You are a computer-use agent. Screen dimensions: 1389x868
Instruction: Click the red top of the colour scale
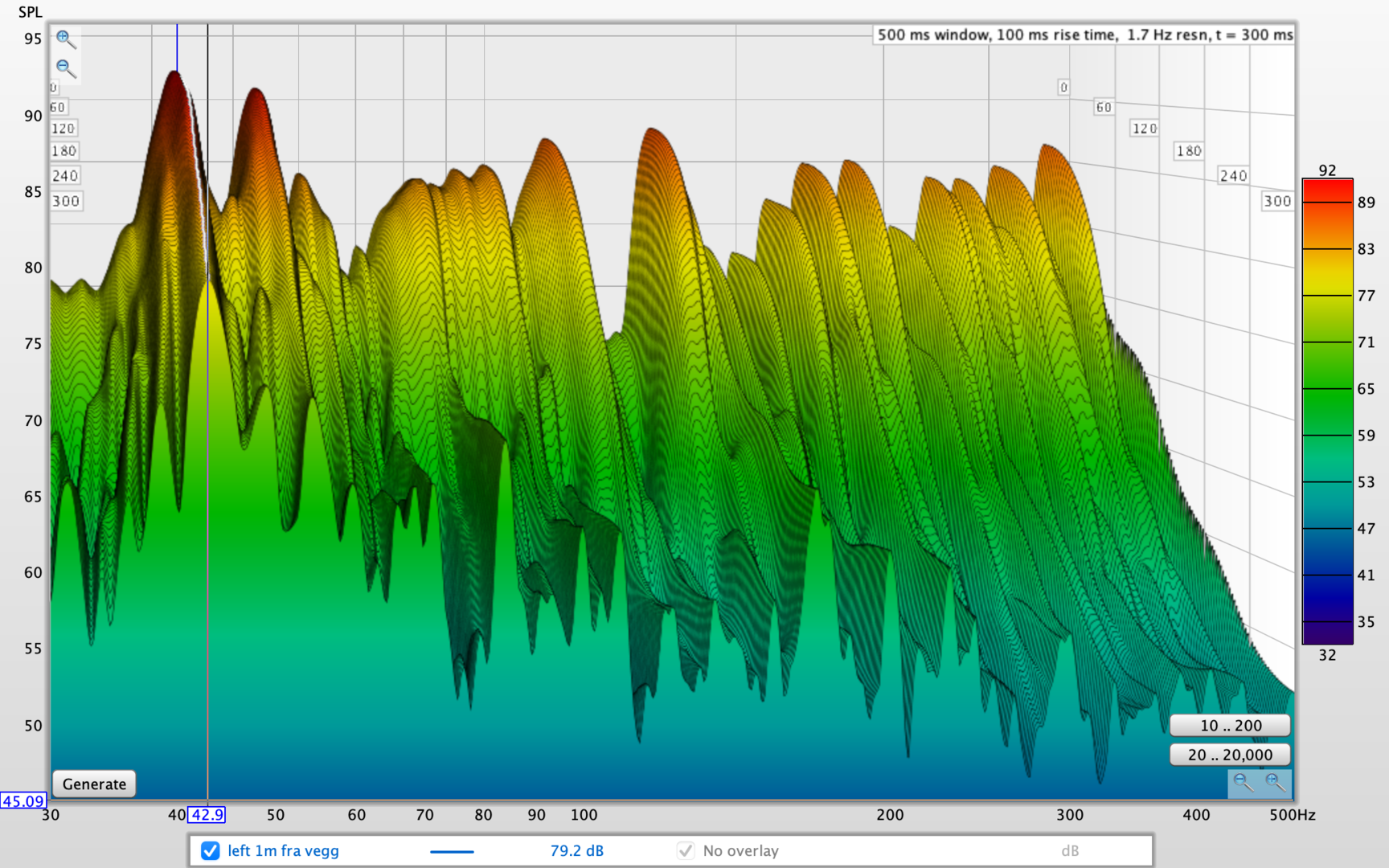click(x=1327, y=191)
